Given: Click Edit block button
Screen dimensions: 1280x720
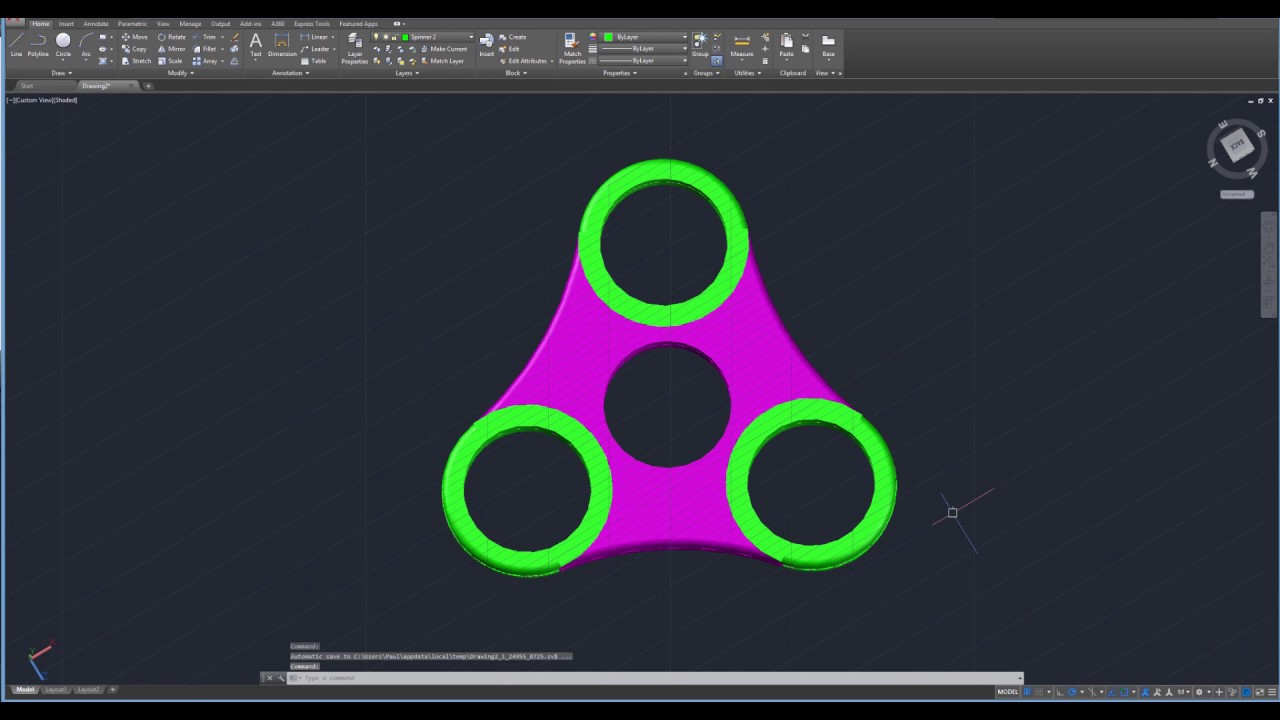Looking at the screenshot, I should (510, 49).
